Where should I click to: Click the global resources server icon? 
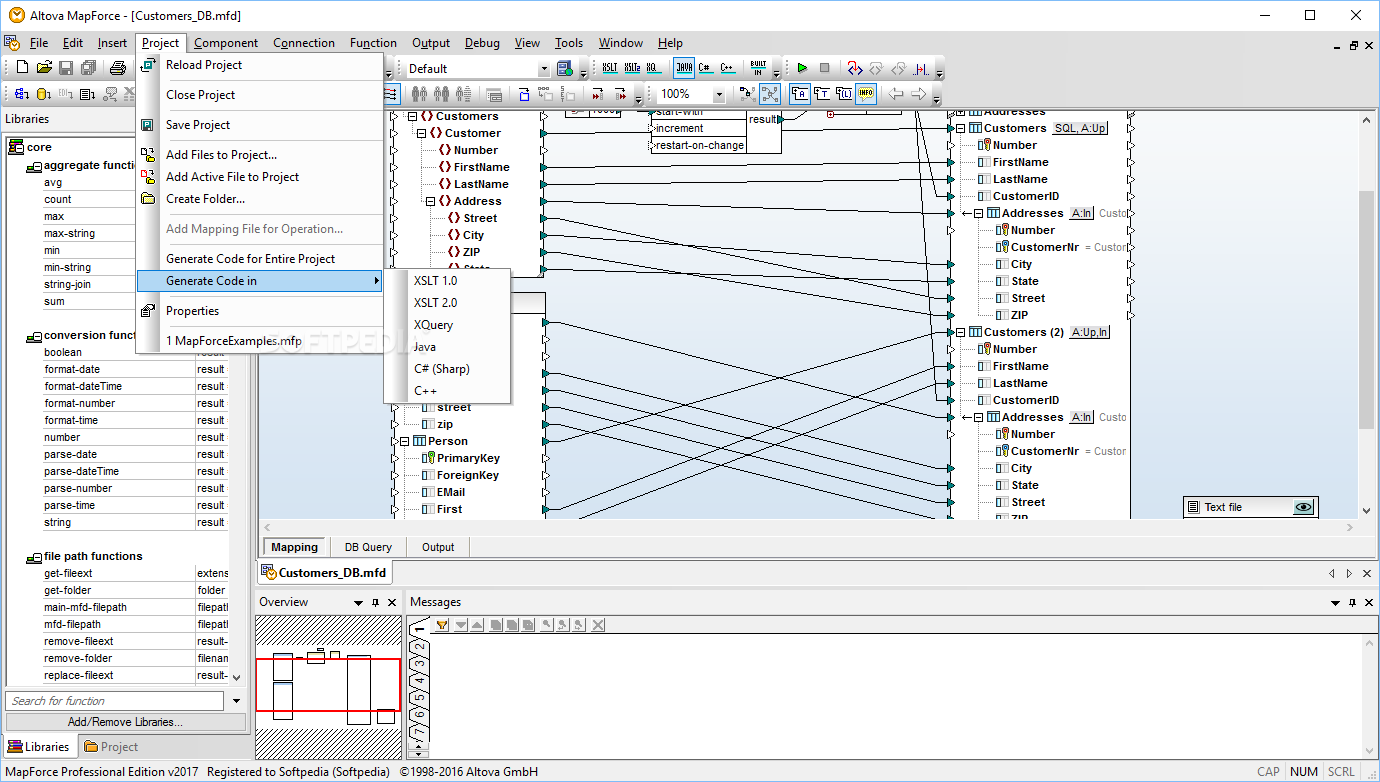[565, 68]
